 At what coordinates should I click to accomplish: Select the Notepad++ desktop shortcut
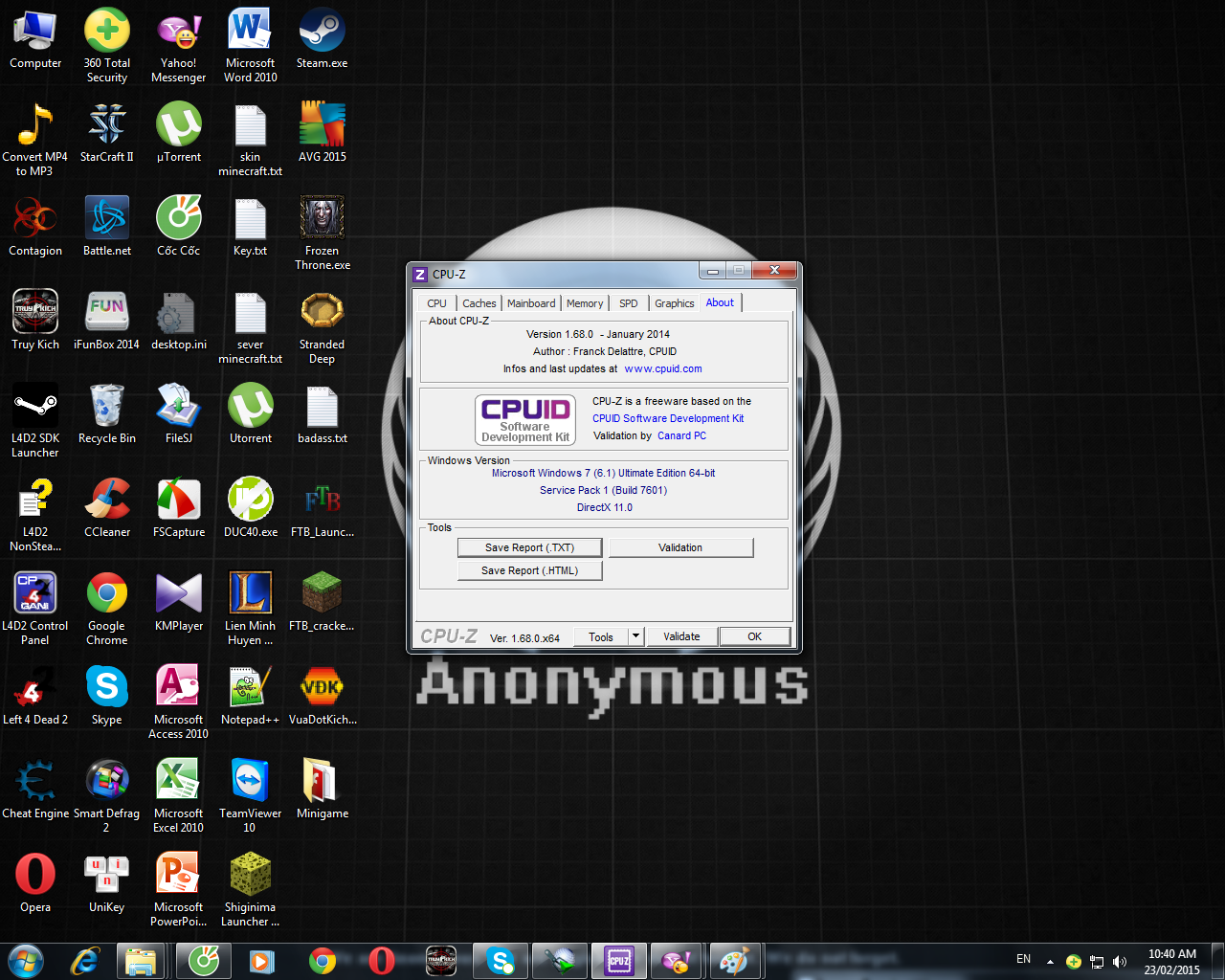[251, 696]
